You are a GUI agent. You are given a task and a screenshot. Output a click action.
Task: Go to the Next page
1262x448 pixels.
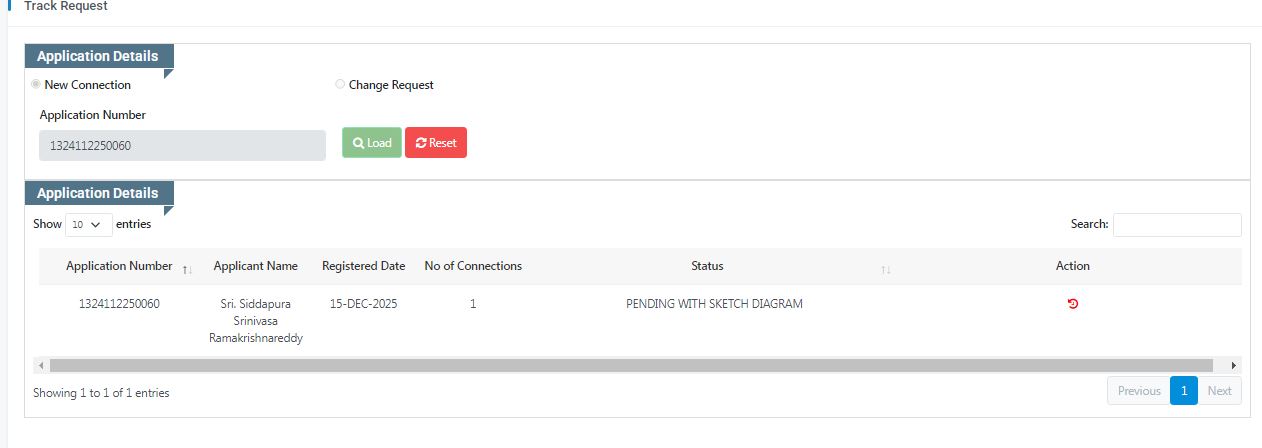(1219, 391)
